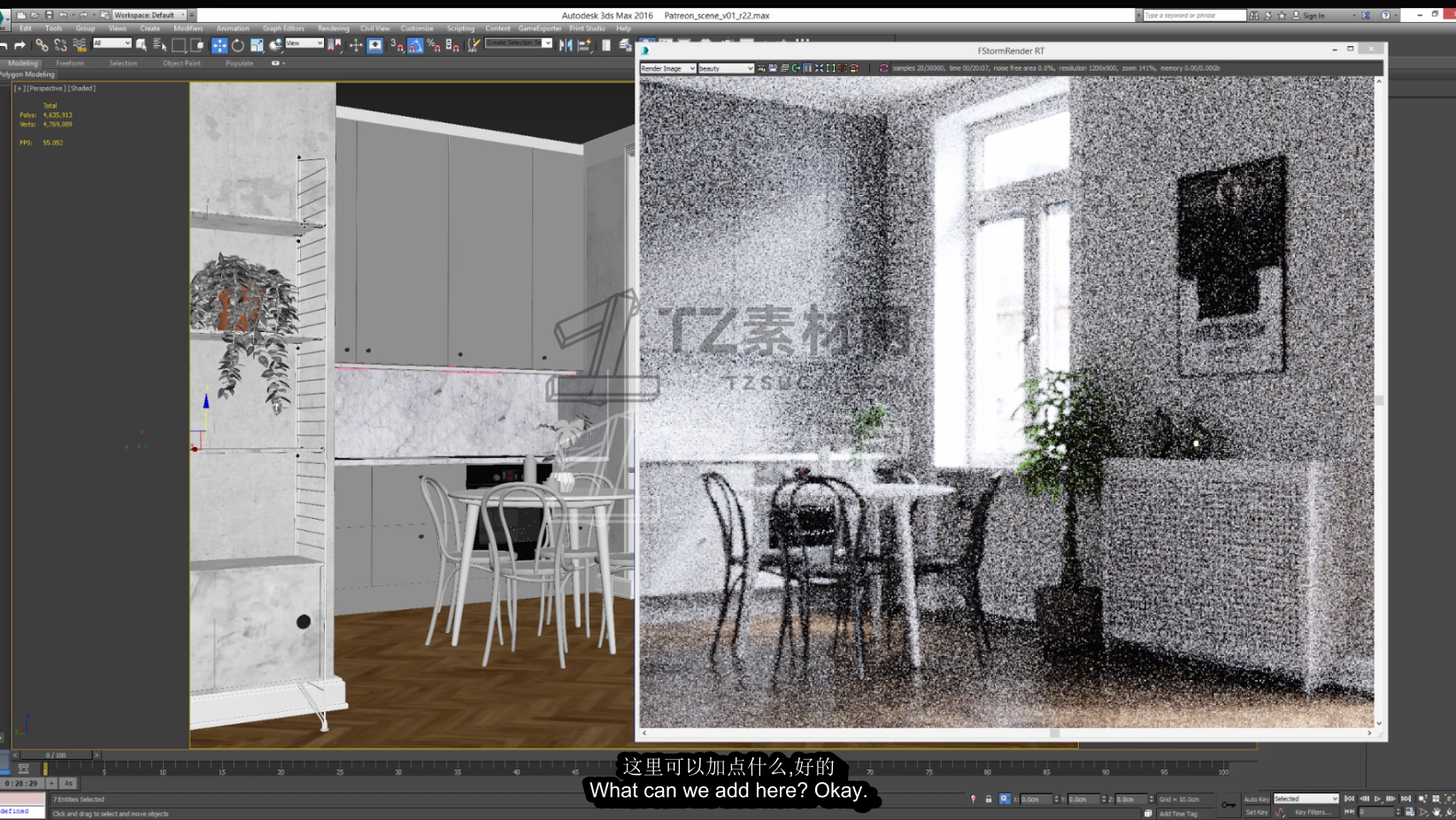Open the Customize menu
1456x820 pixels.
[417, 28]
